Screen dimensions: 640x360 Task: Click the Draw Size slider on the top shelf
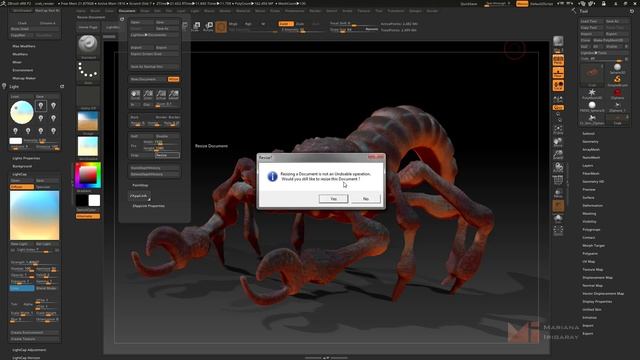(x=353, y=29)
